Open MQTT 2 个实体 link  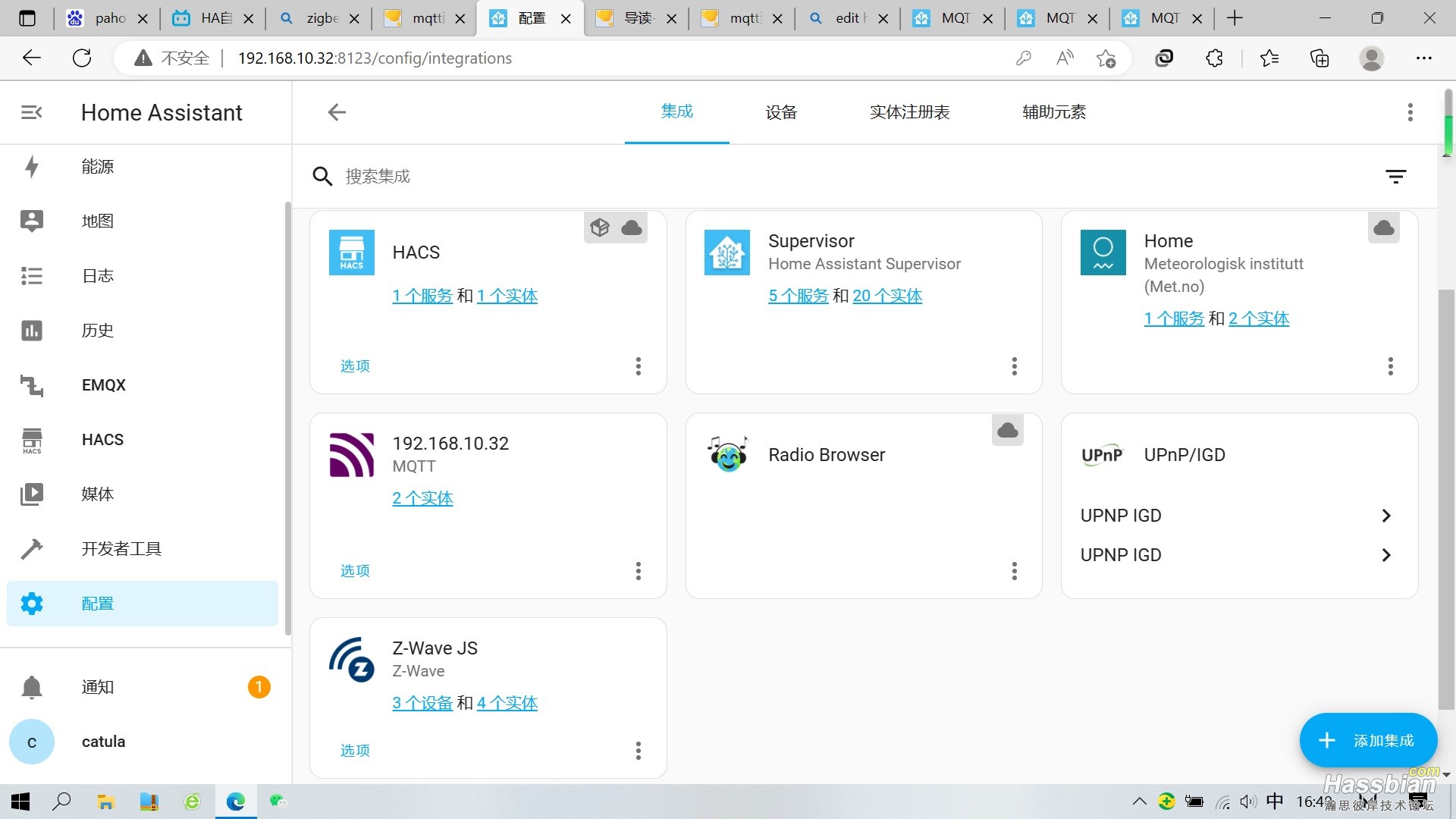tap(422, 498)
